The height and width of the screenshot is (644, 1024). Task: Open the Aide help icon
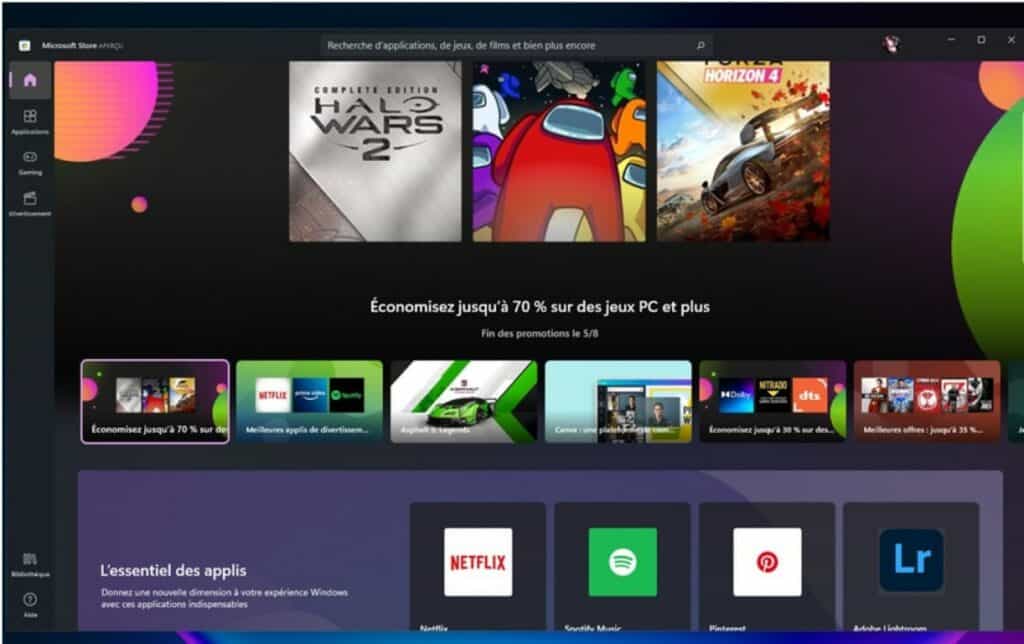(30, 604)
